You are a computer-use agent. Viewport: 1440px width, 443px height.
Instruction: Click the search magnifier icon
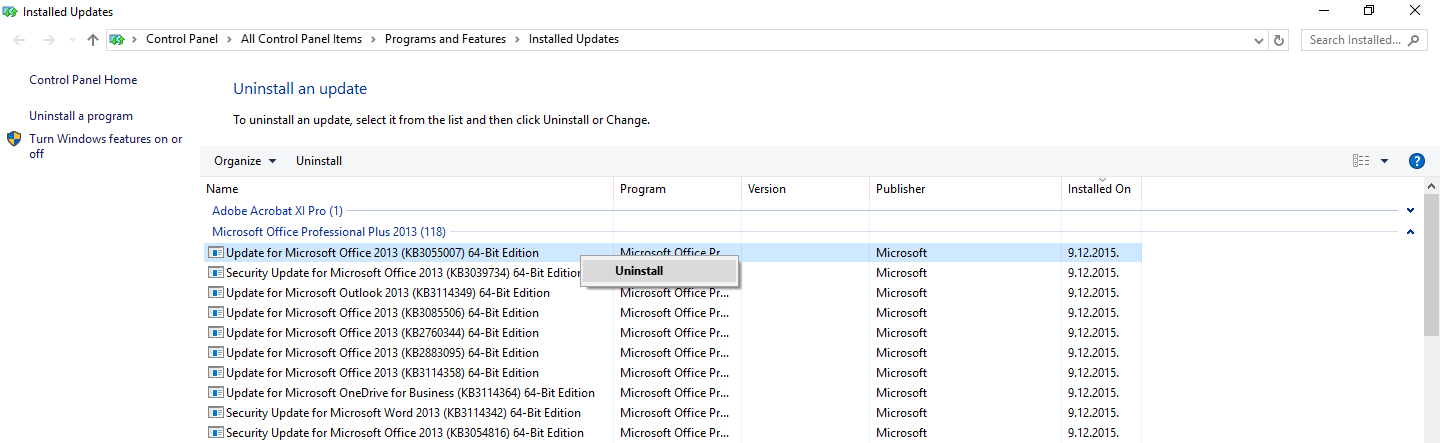[1414, 40]
